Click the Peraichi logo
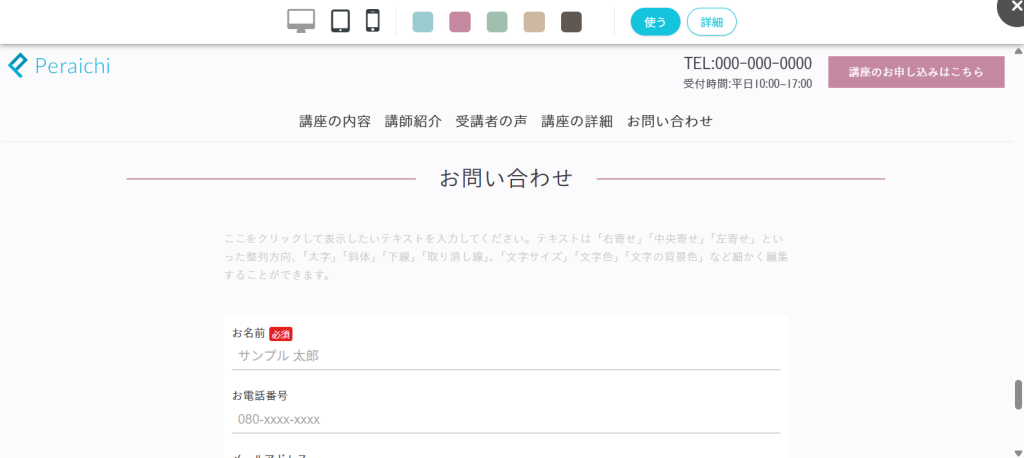This screenshot has width=1024, height=458. pyautogui.click(x=59, y=66)
